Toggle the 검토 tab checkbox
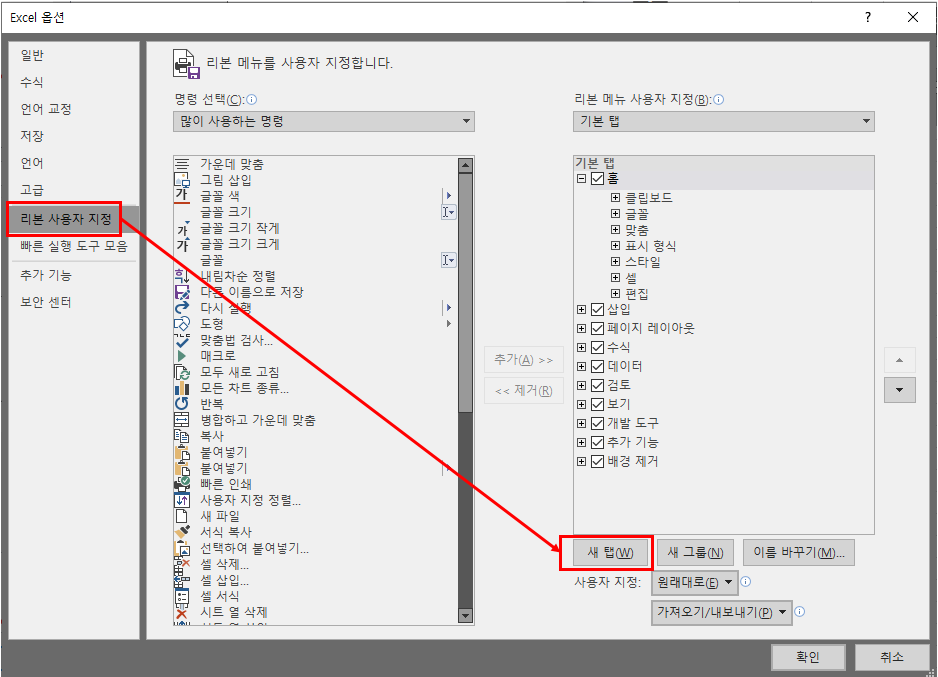 [597, 385]
